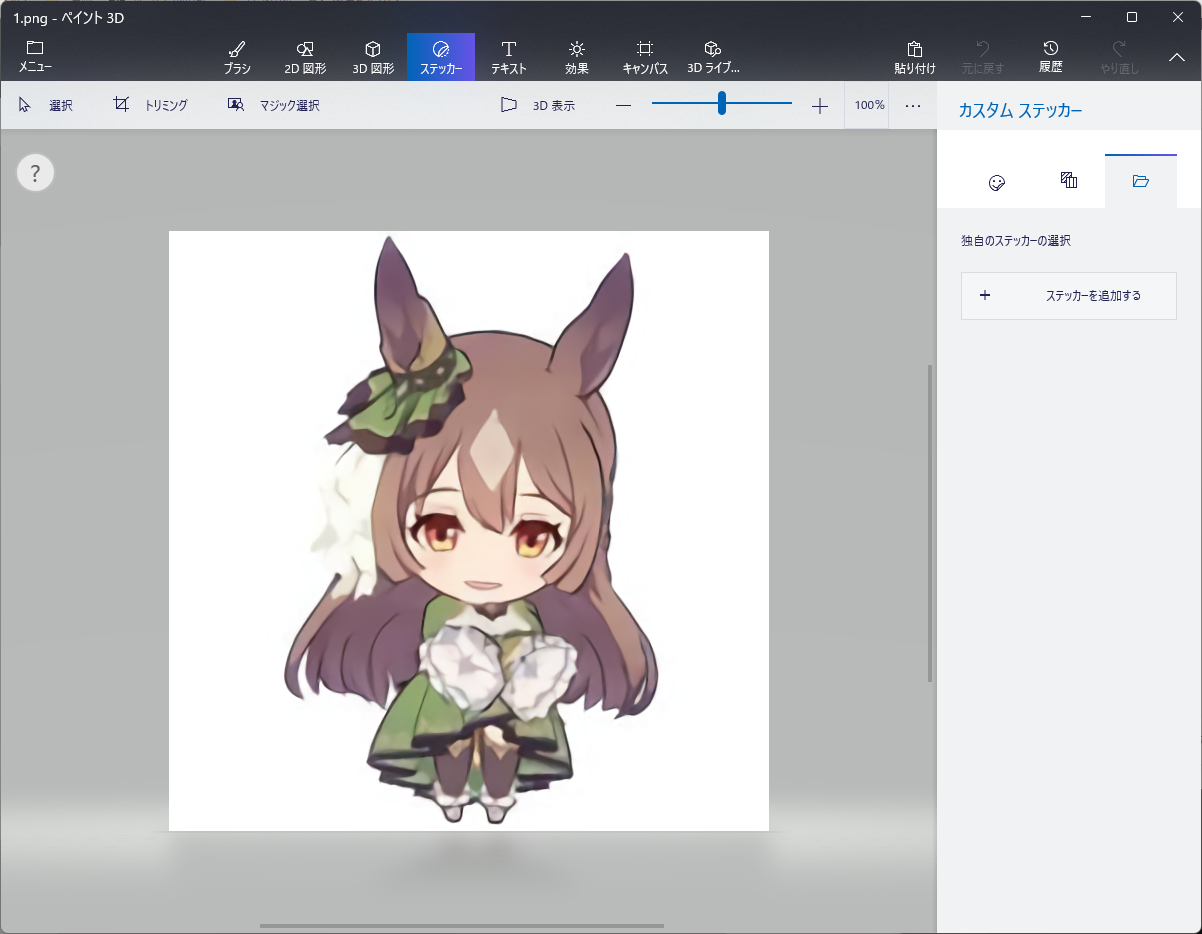Open the 3D Library (3D ライブ...)

(x=713, y=57)
